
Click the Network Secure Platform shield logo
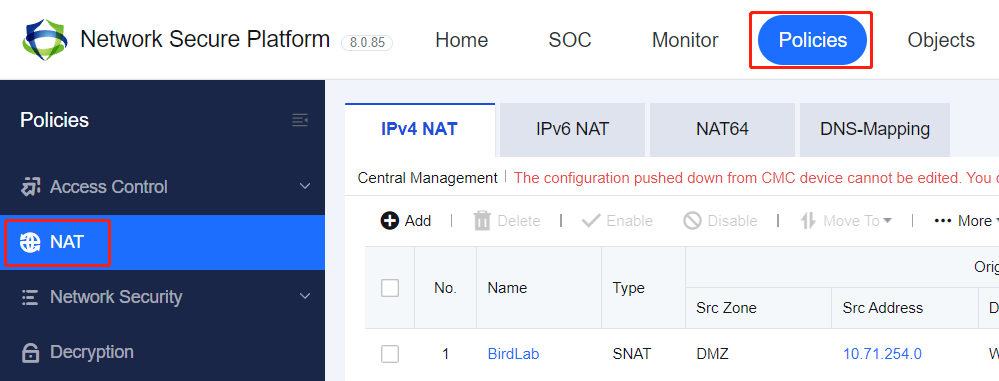click(x=45, y=40)
